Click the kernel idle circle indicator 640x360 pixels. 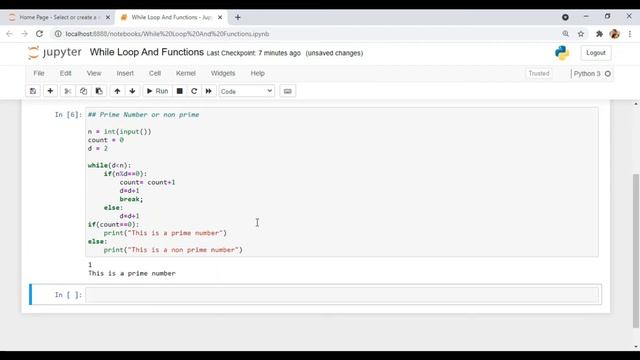[x=608, y=74]
